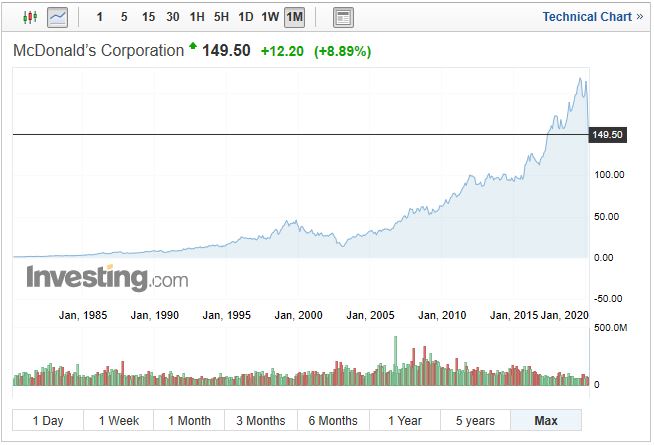Show 1 Day time range
This screenshot has height=445, width=654.
(48, 420)
